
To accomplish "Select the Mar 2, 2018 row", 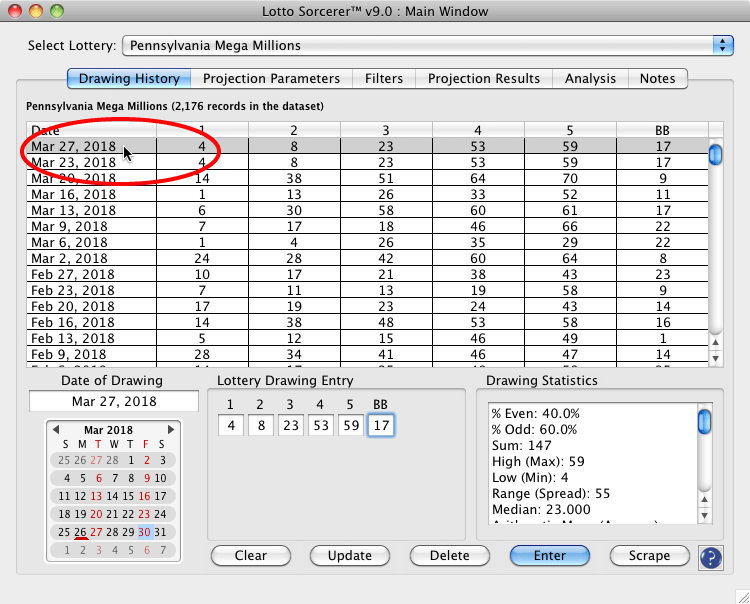I will click(x=367, y=258).
